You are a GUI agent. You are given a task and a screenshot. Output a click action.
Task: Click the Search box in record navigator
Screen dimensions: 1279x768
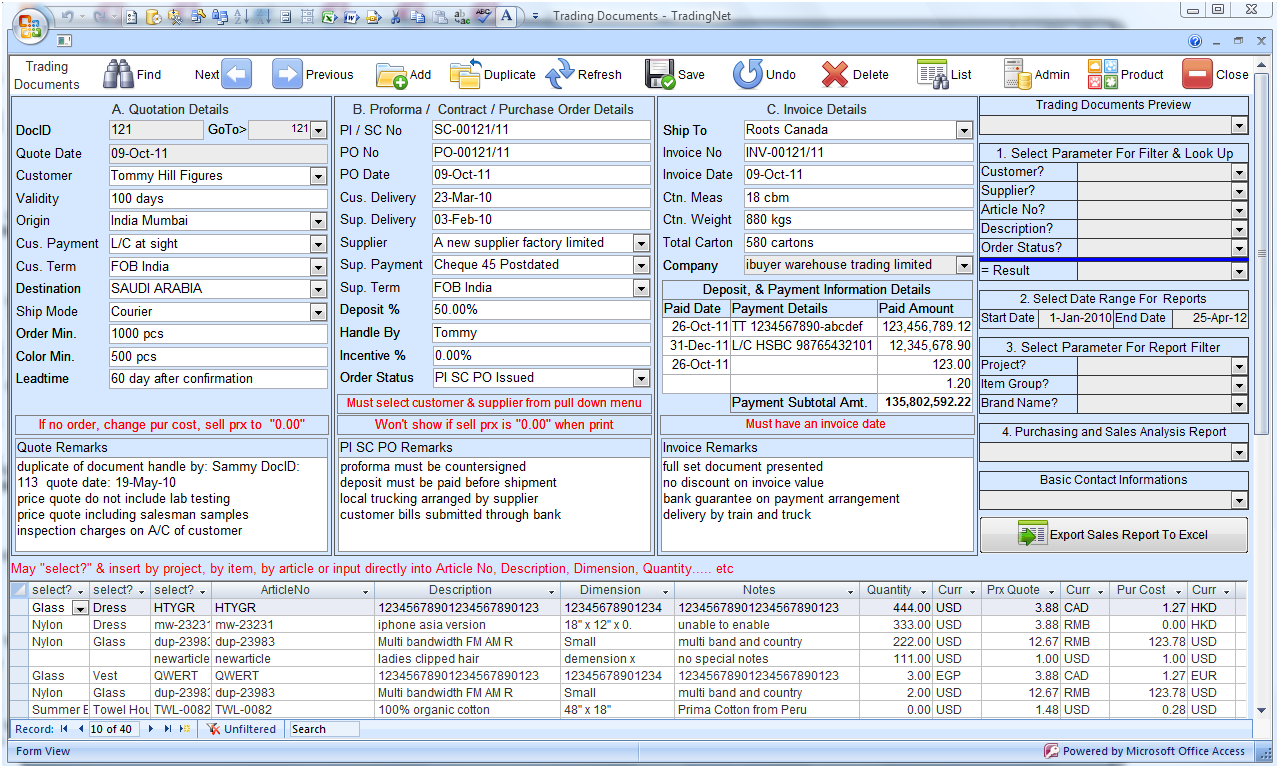pyautogui.click(x=323, y=729)
